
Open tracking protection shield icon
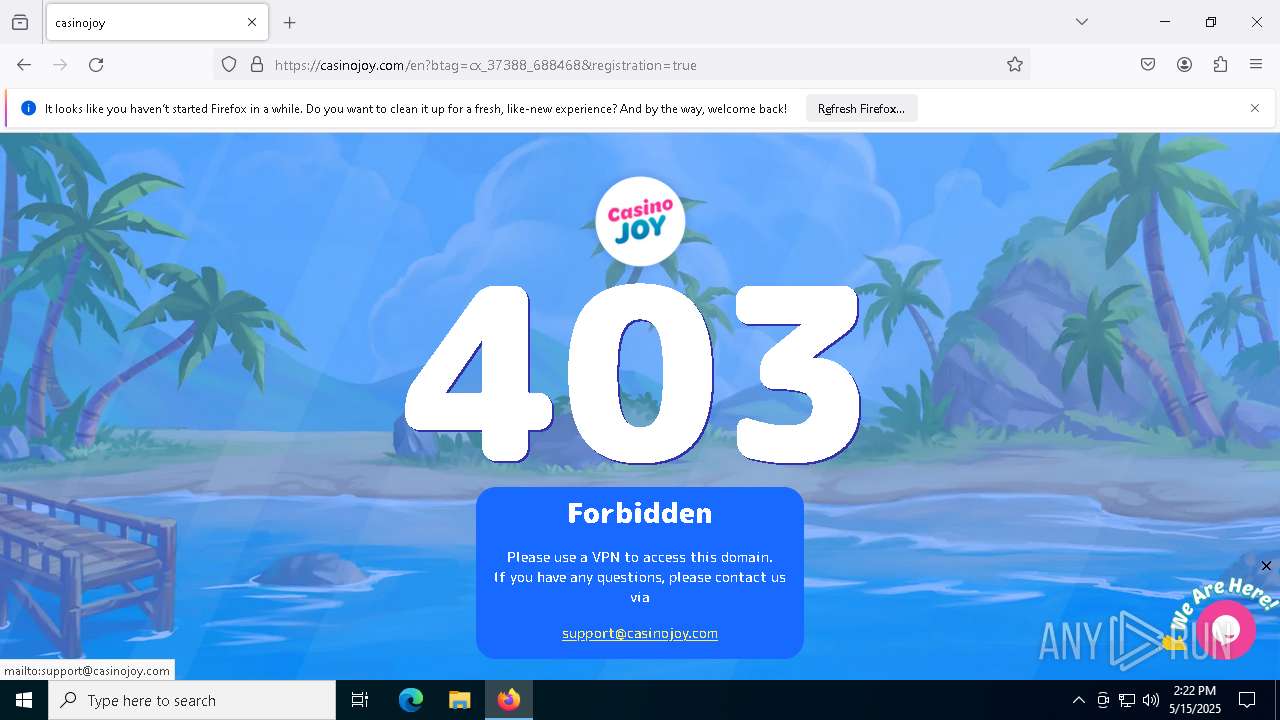[229, 65]
